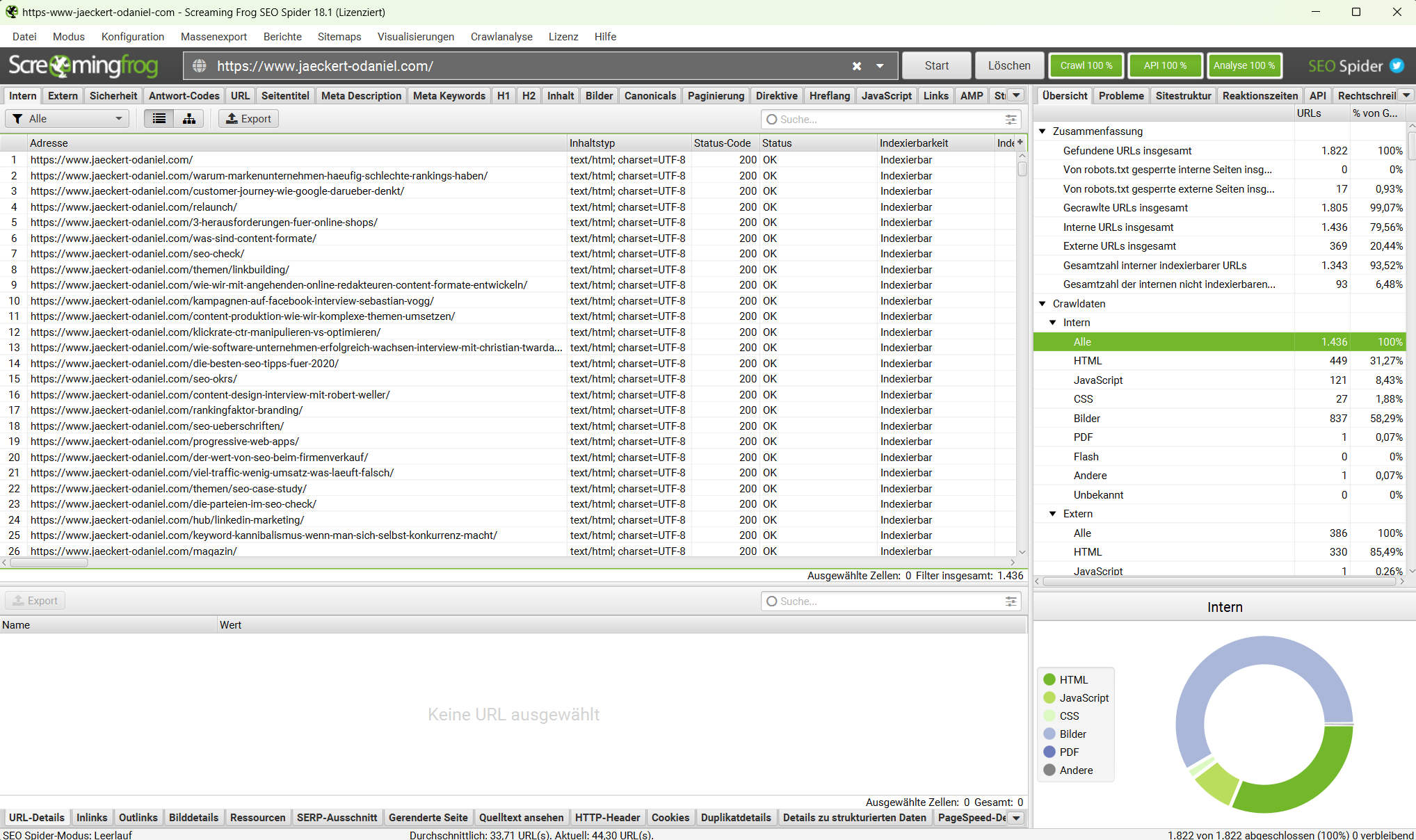Collapse the Intern tree node
This screenshot has width=1416, height=840.
point(1053,322)
